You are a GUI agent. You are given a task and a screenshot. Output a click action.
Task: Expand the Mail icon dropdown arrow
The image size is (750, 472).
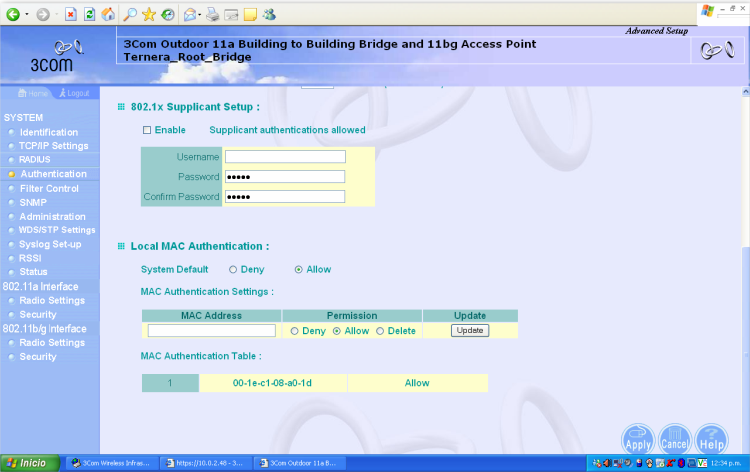click(200, 15)
